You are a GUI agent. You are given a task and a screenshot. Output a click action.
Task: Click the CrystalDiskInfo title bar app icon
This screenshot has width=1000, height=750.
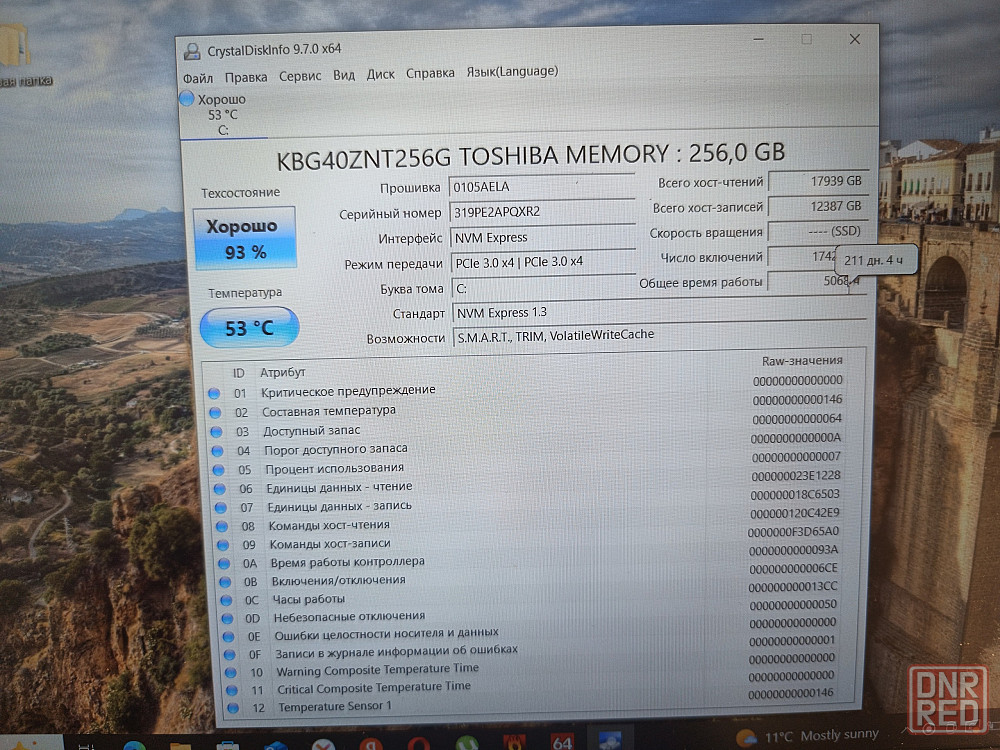tap(191, 51)
